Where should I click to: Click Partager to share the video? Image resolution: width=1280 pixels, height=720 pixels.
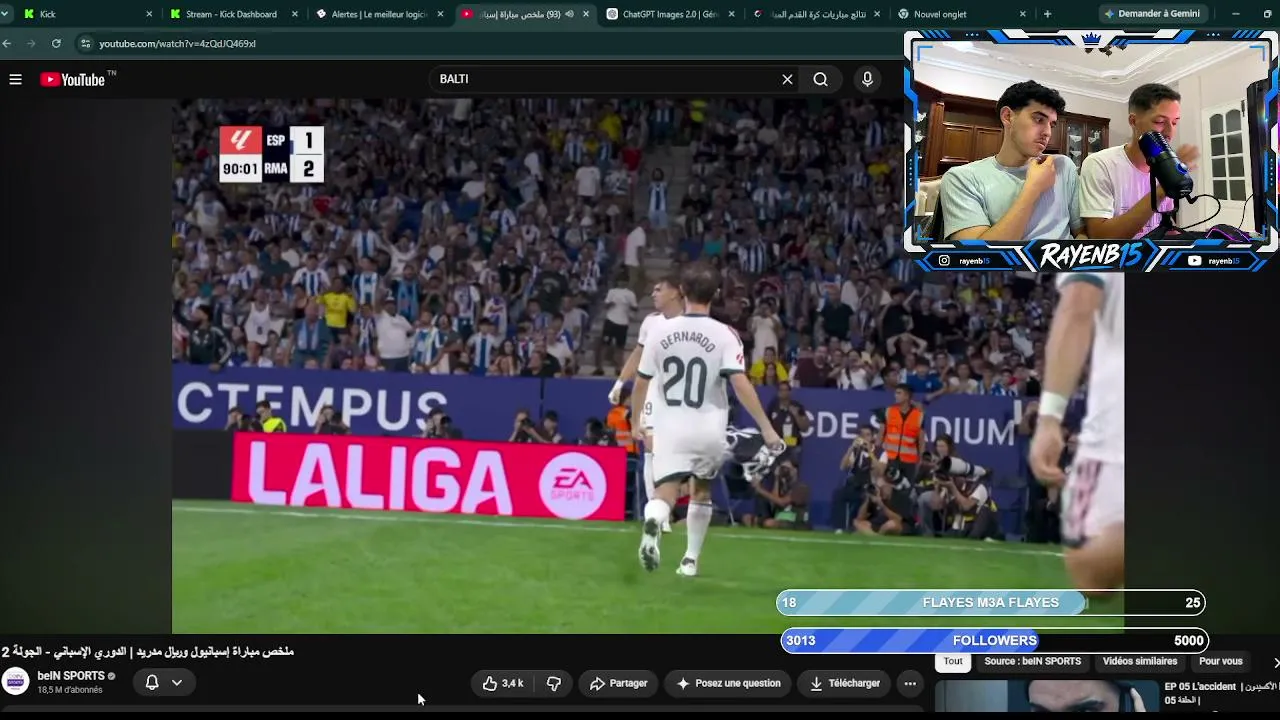[x=618, y=683]
